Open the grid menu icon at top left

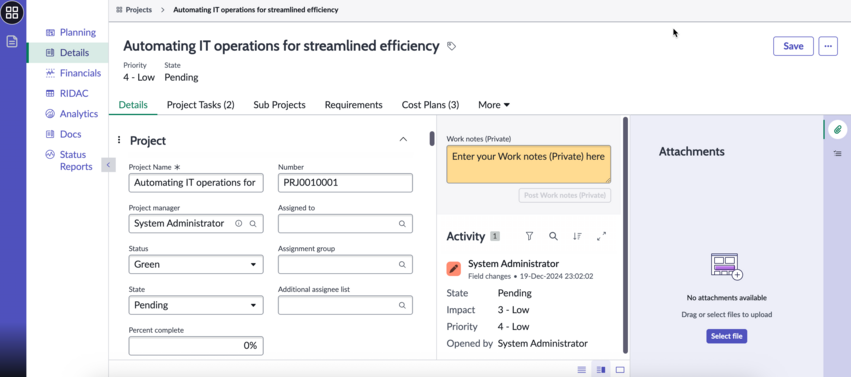coord(12,12)
